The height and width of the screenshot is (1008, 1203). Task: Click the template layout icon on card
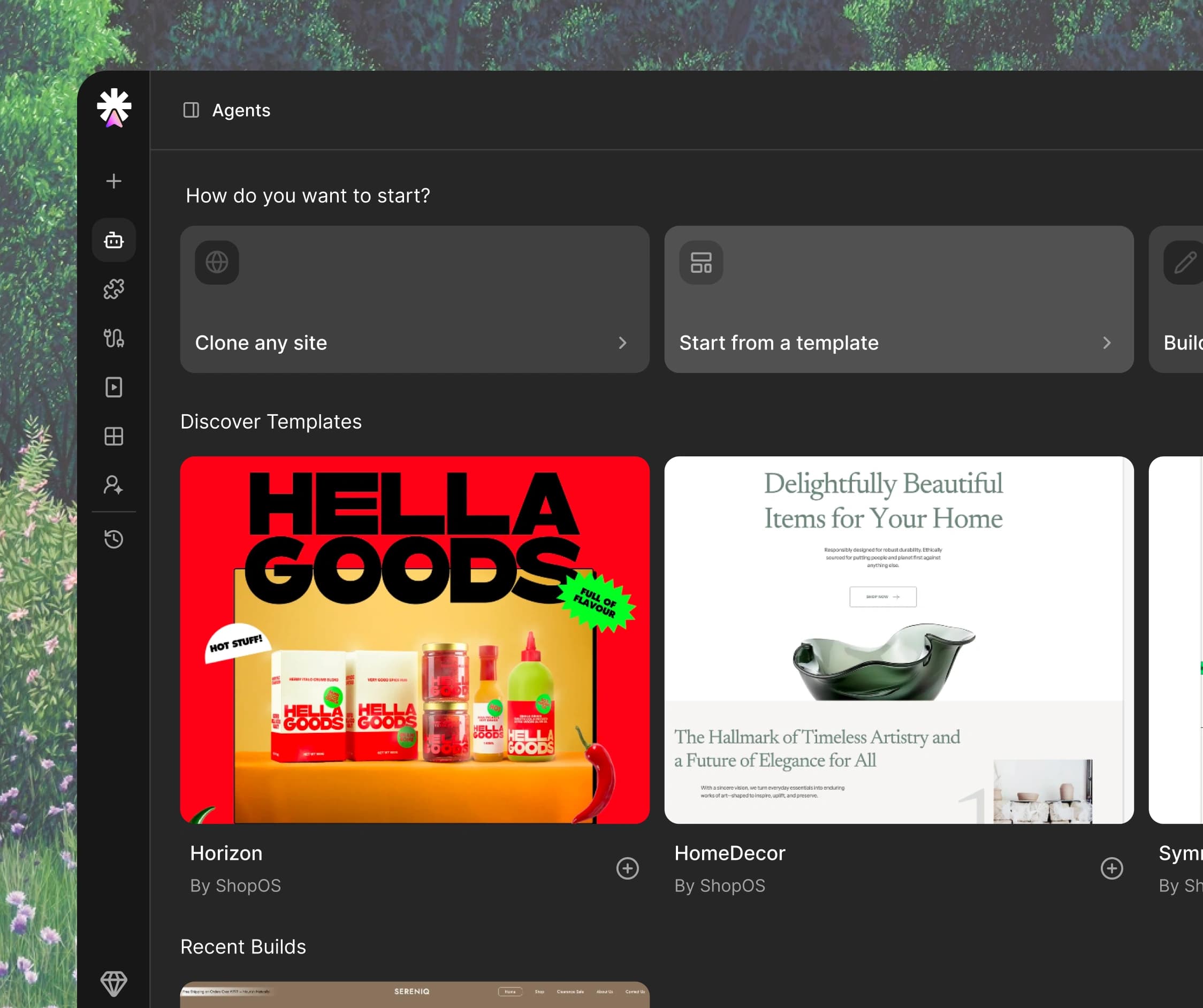[701, 262]
